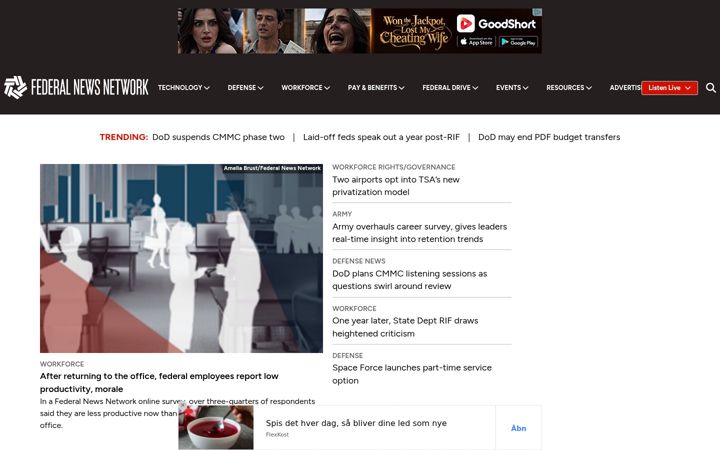This screenshot has height=450, width=720.
Task: Click the Workforce Rights/Governance category label
Action: click(x=394, y=167)
